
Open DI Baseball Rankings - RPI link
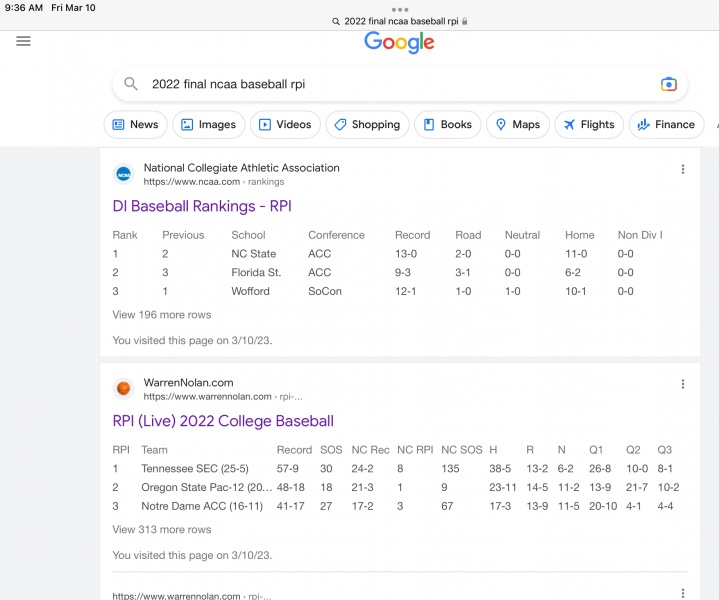202,206
